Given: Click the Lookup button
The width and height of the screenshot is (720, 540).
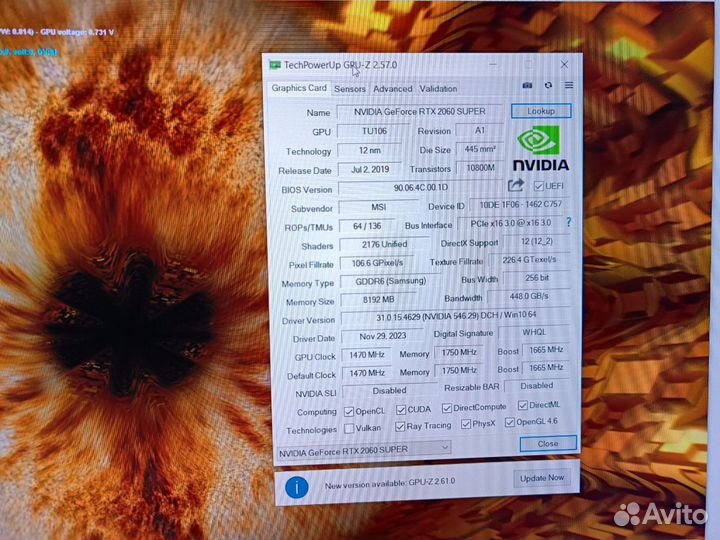Looking at the screenshot, I should point(541,111).
